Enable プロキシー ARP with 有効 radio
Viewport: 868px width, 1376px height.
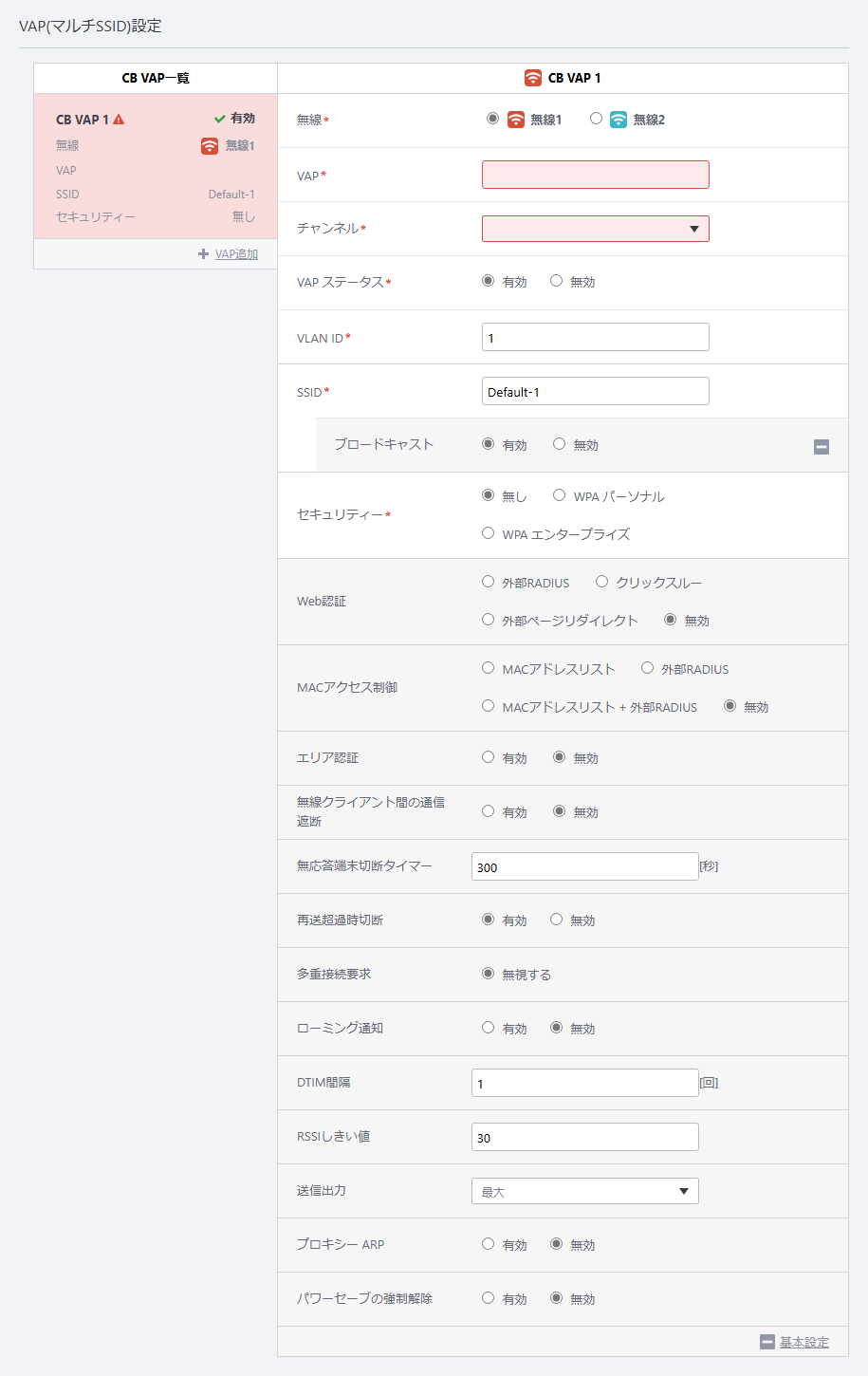click(x=488, y=1244)
